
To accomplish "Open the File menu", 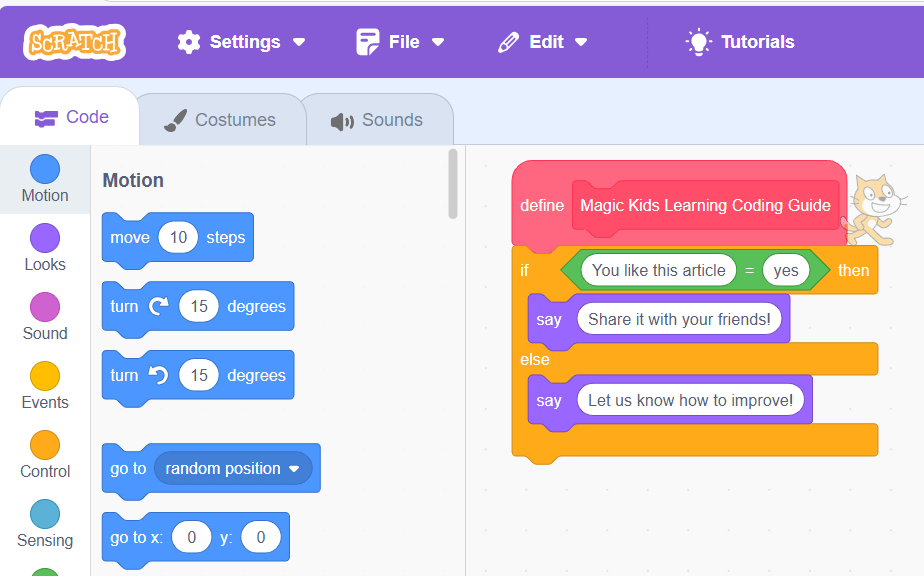I will (x=400, y=42).
